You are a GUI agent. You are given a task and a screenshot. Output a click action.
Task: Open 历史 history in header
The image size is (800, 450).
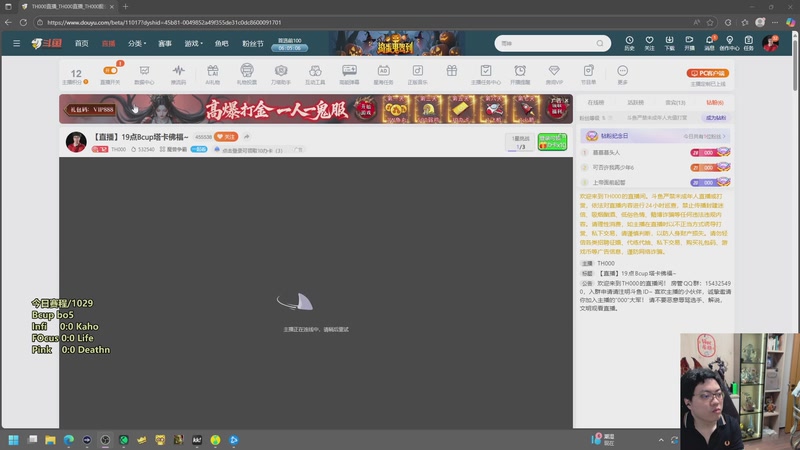coord(629,43)
